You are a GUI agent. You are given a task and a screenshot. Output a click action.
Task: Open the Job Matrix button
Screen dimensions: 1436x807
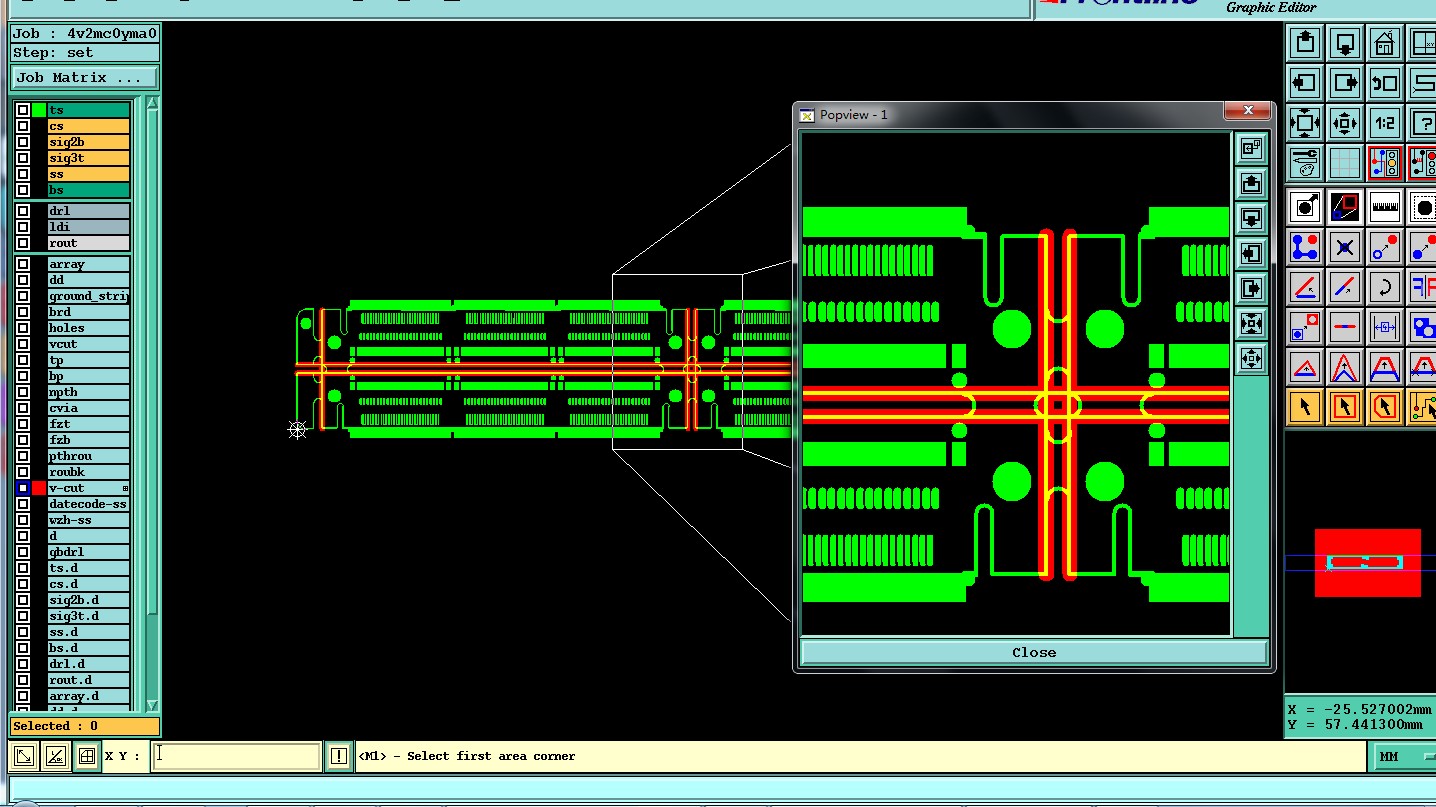tap(85, 77)
